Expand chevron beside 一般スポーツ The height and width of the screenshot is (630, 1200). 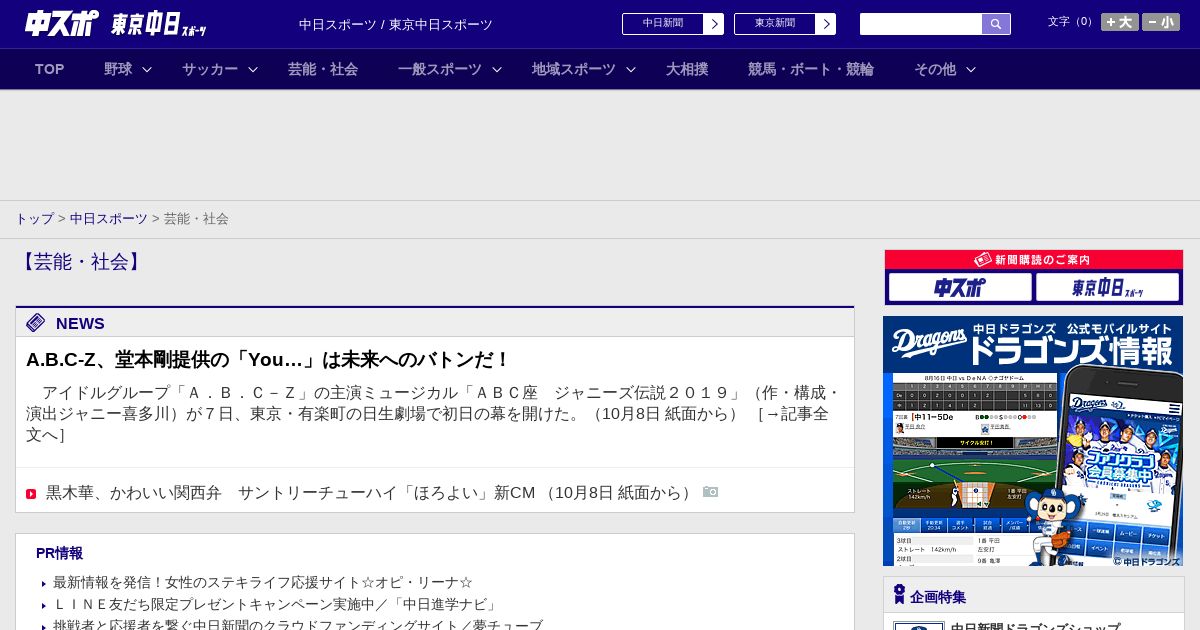[x=497, y=69]
